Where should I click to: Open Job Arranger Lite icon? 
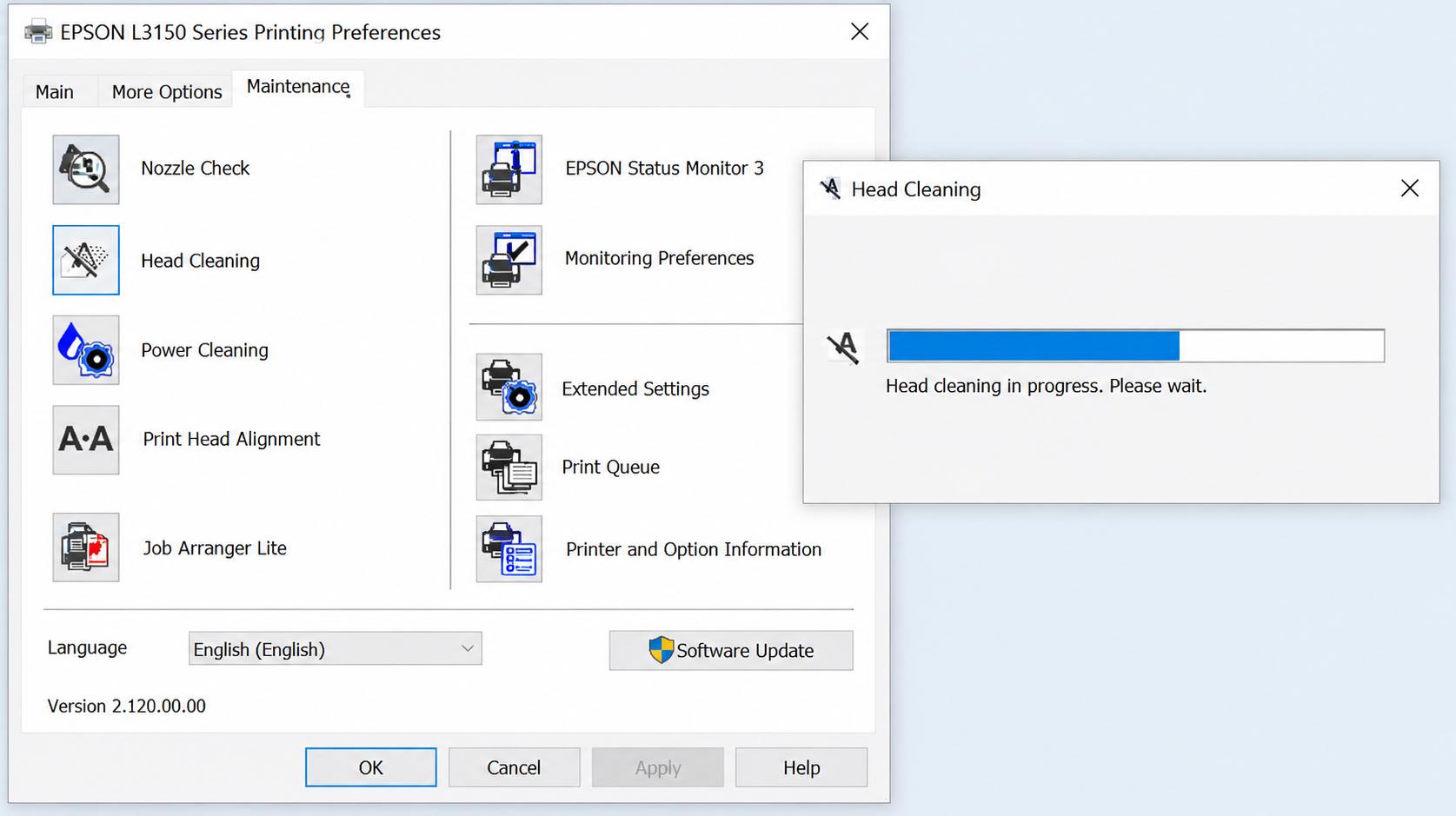click(x=85, y=547)
